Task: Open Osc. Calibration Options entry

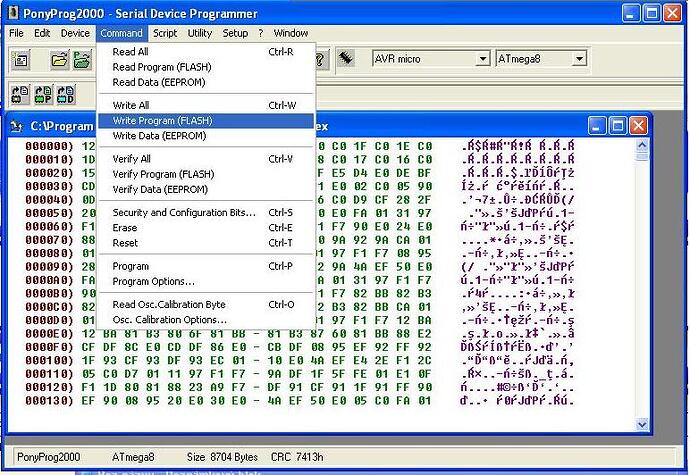Action: click(x=206, y=320)
